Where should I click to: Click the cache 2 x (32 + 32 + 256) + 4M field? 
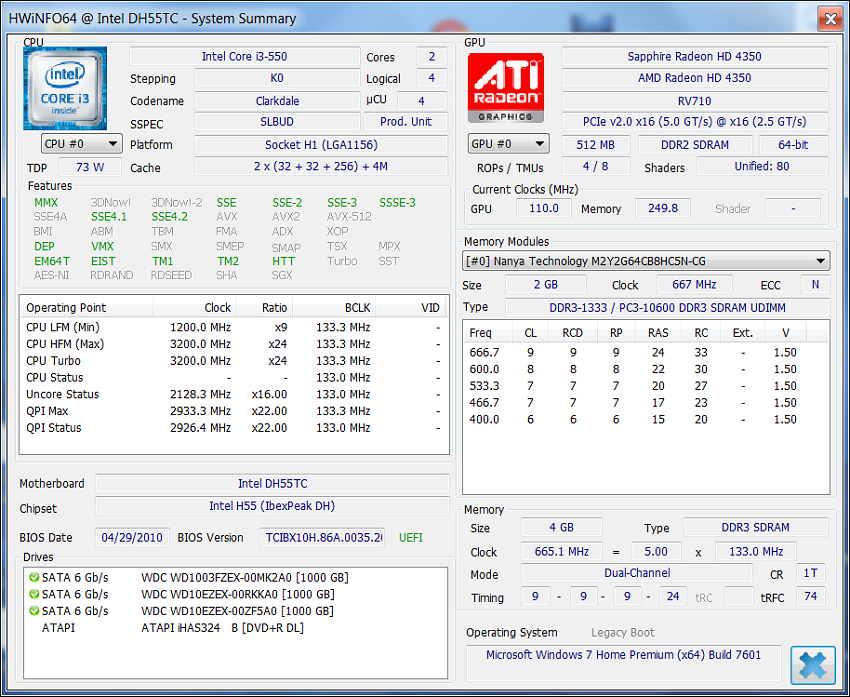pos(321,166)
